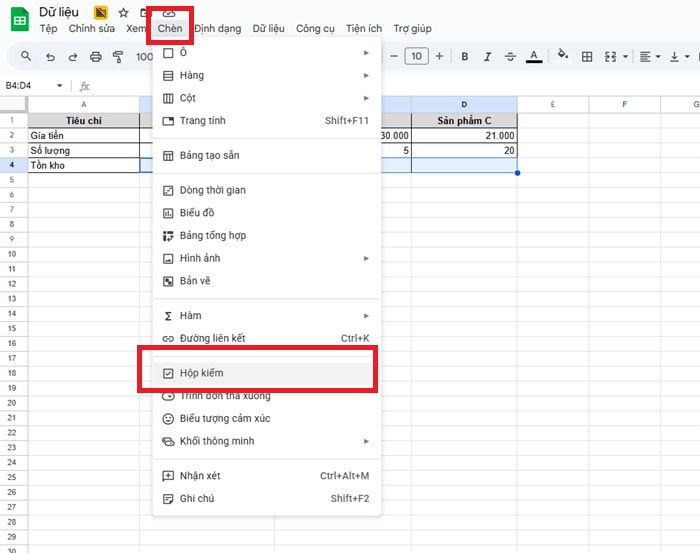700x553 pixels.
Task: Star the Dữ liệu document
Action: pyautogui.click(x=124, y=12)
